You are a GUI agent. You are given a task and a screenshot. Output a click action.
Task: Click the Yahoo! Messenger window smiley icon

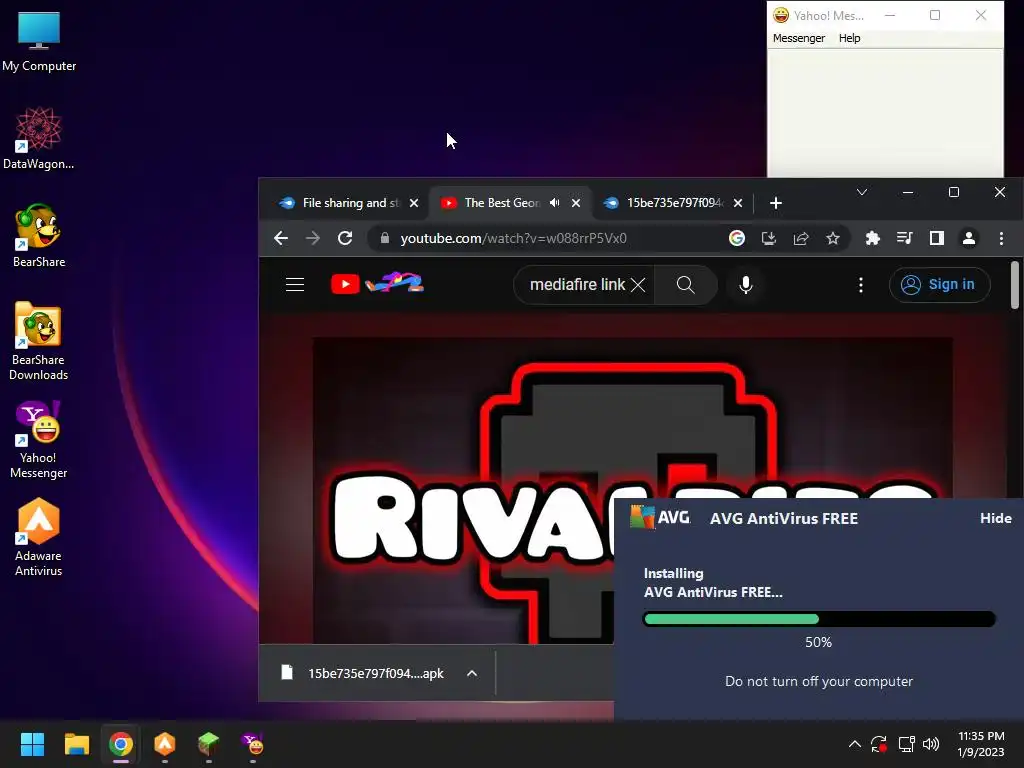pos(780,15)
